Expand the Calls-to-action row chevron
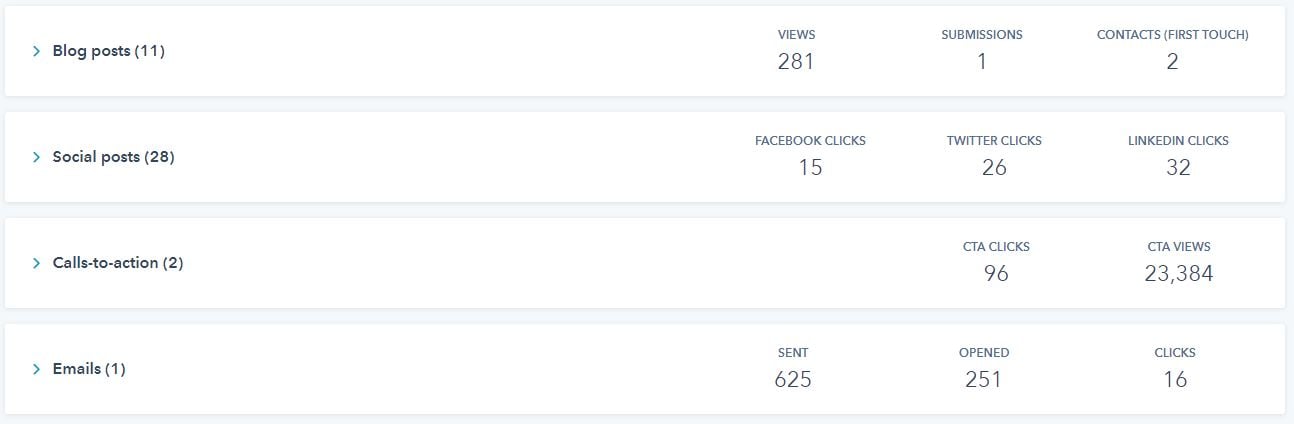 37,263
